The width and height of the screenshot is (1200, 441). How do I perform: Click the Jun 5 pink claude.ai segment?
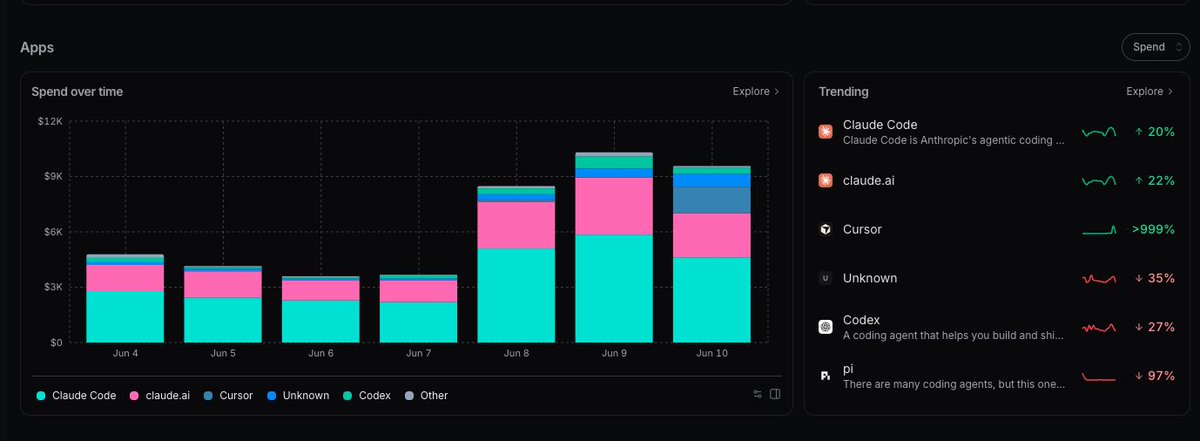point(222,285)
